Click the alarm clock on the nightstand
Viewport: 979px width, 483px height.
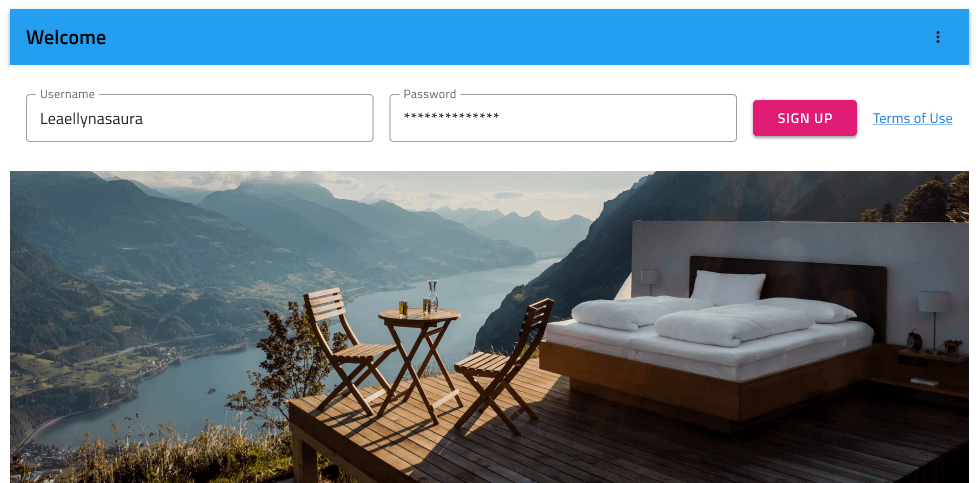[914, 341]
